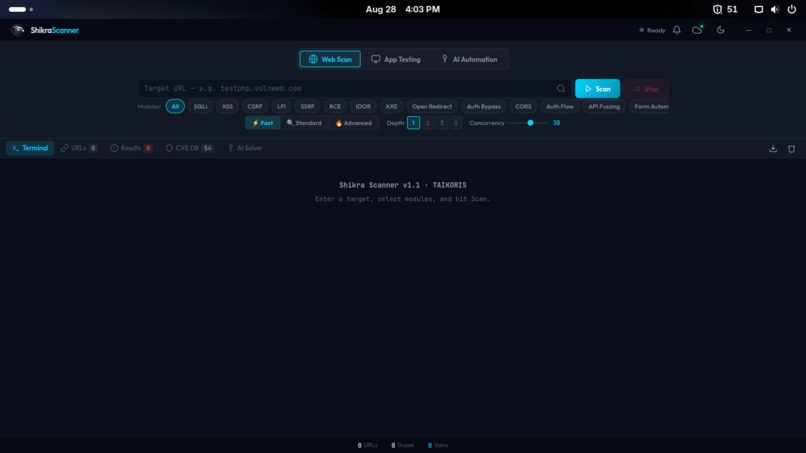Click the ShikraScanner bird logo icon
Image resolution: width=806 pixels, height=453 pixels.
[x=18, y=30]
